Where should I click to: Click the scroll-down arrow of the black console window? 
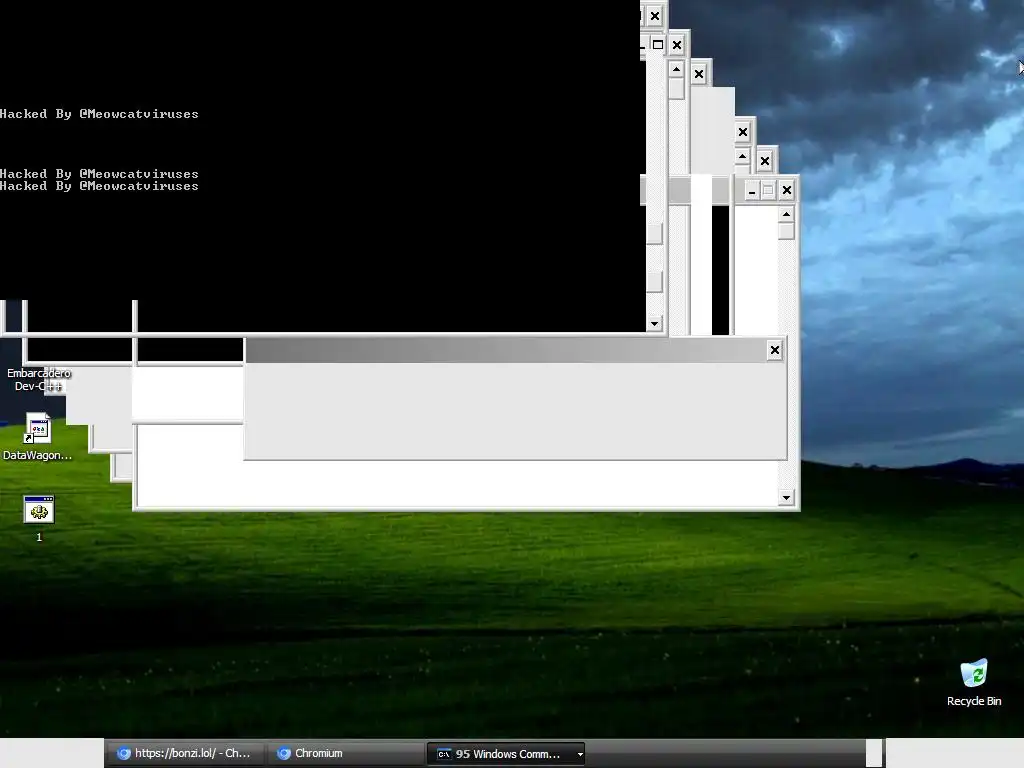[x=654, y=323]
